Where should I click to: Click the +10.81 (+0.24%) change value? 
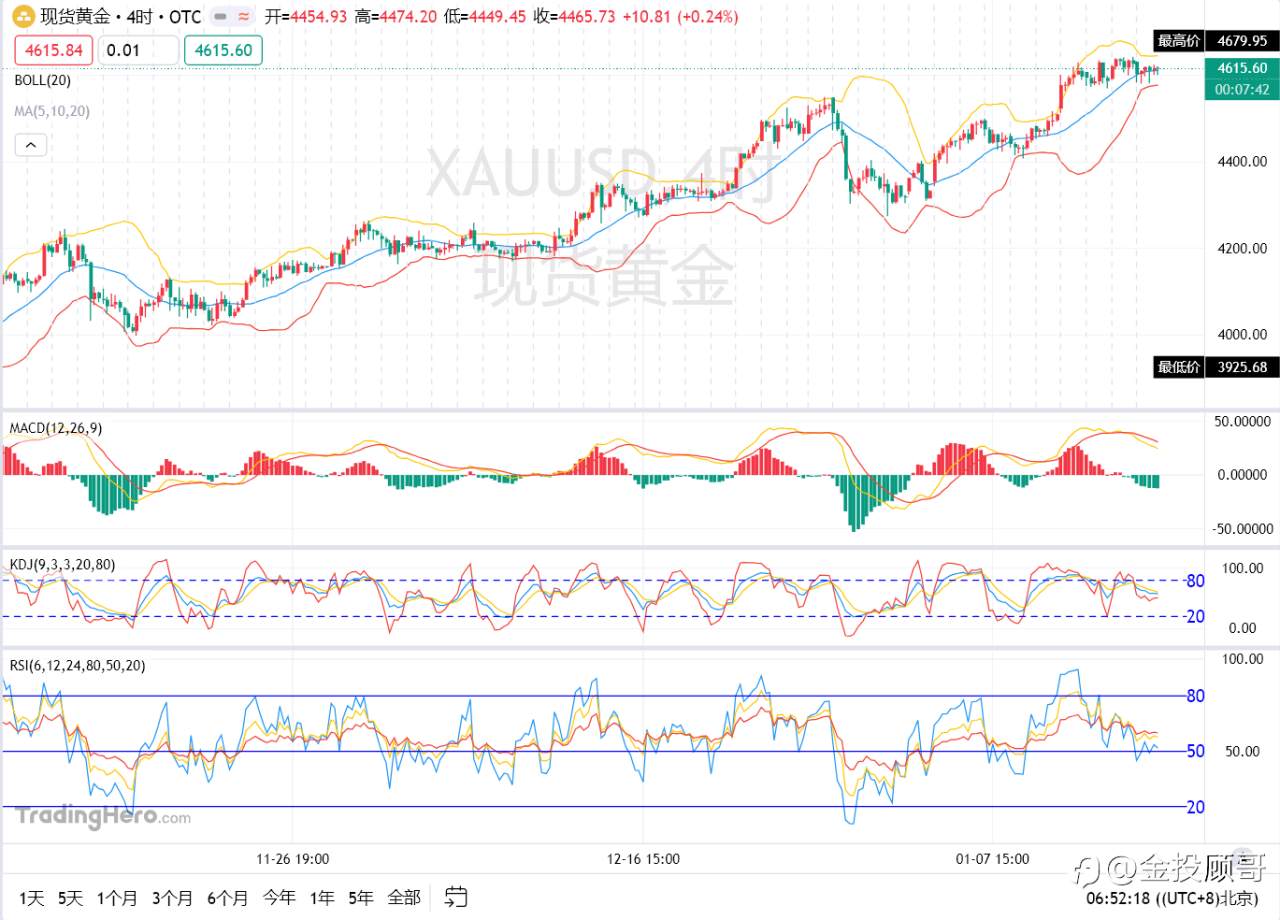coord(679,17)
